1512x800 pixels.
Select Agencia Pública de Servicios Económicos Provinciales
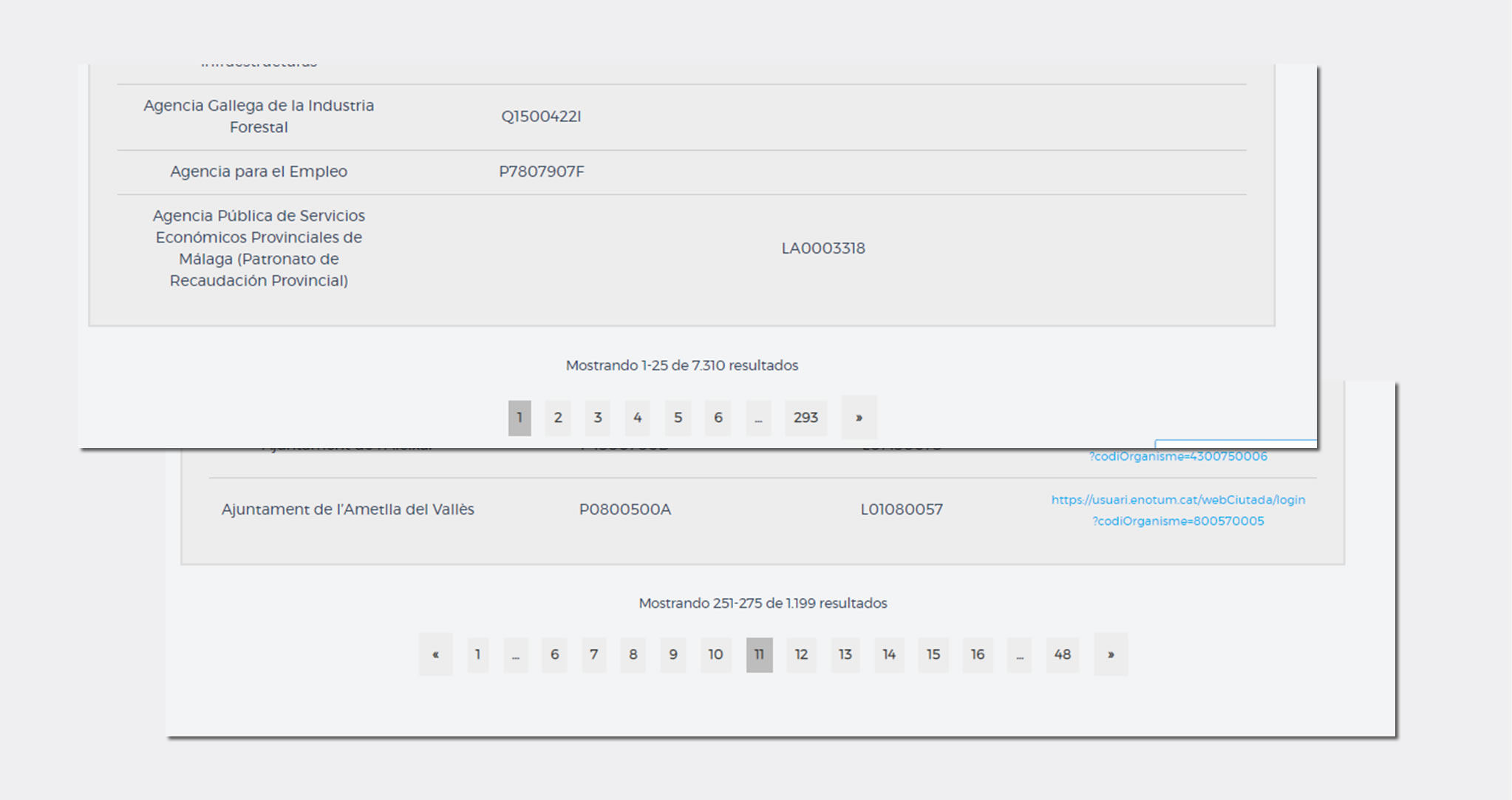coord(259,248)
